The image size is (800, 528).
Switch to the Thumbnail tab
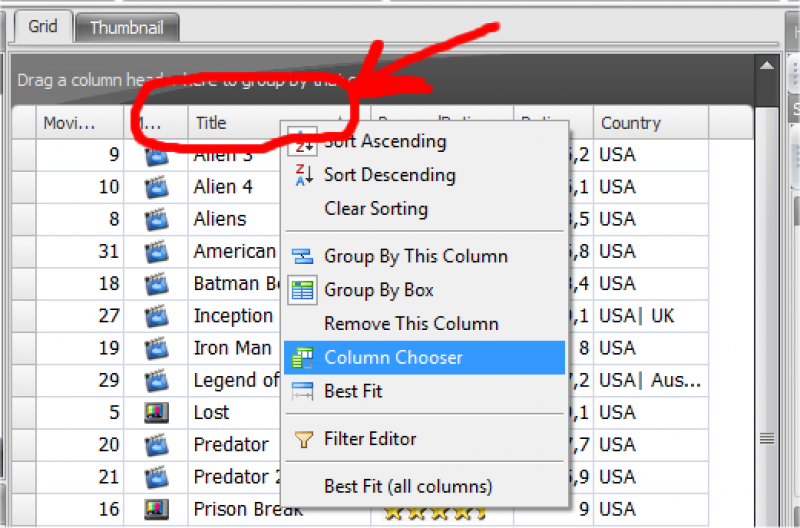[127, 28]
